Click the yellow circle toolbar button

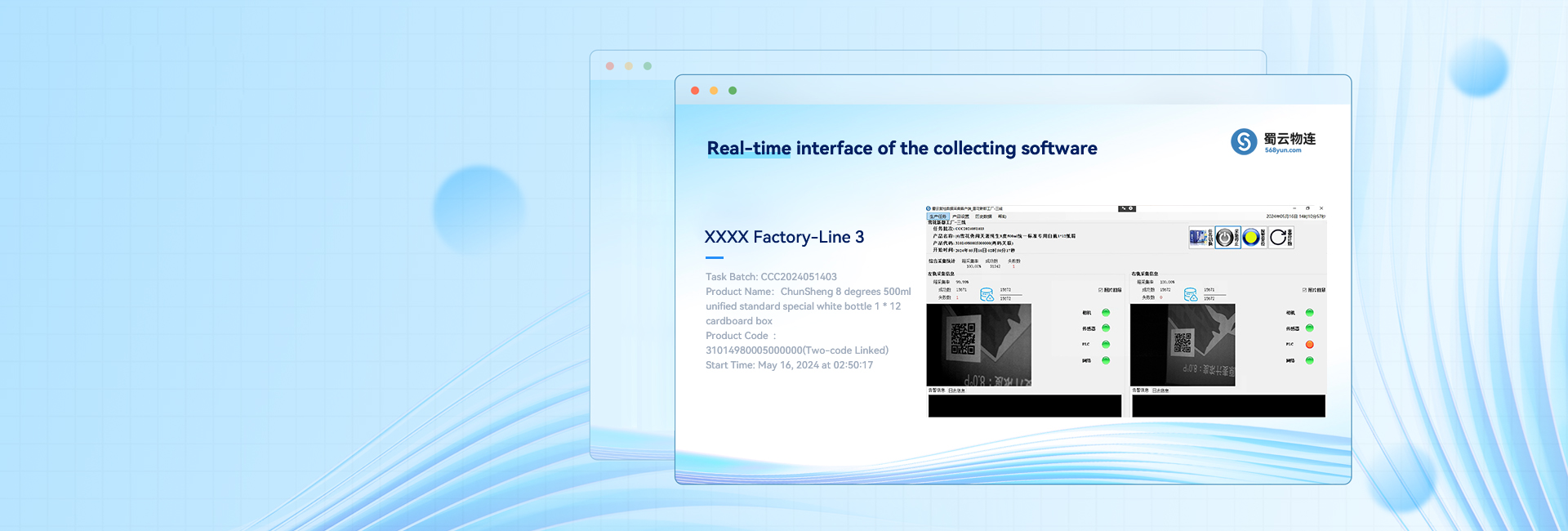point(1251,238)
